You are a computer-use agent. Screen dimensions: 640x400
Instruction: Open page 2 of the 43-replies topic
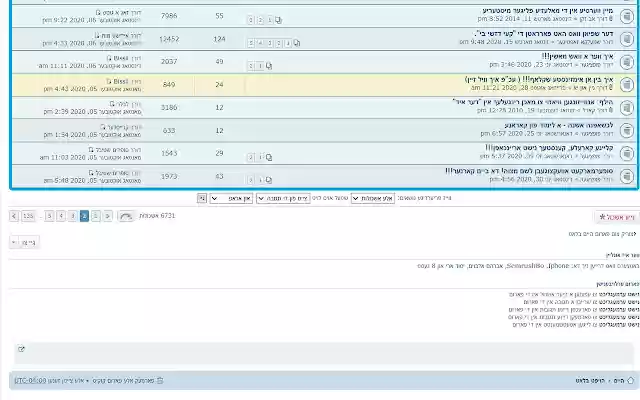tap(251, 180)
